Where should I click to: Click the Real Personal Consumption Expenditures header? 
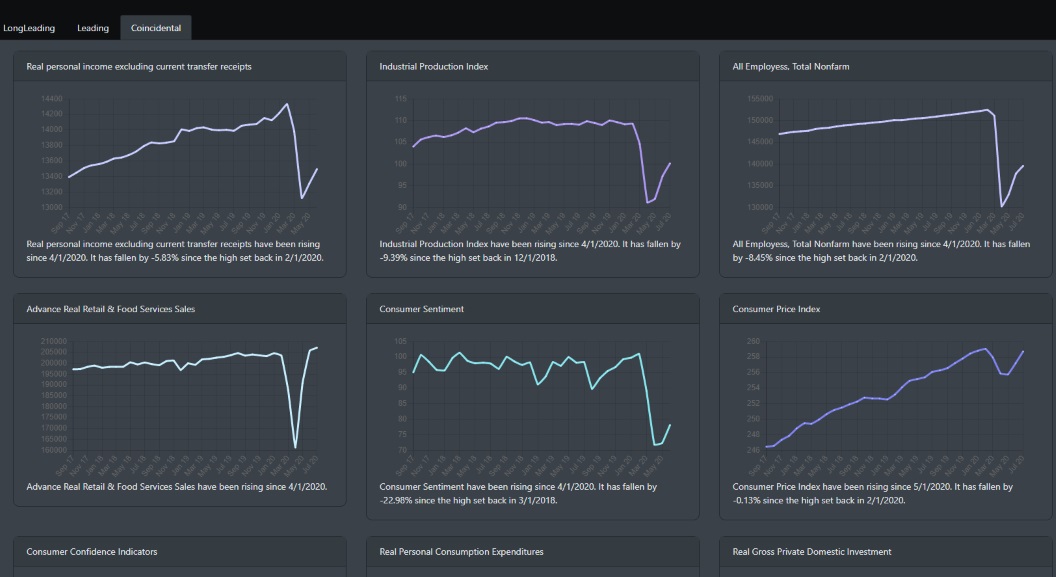tap(462, 551)
